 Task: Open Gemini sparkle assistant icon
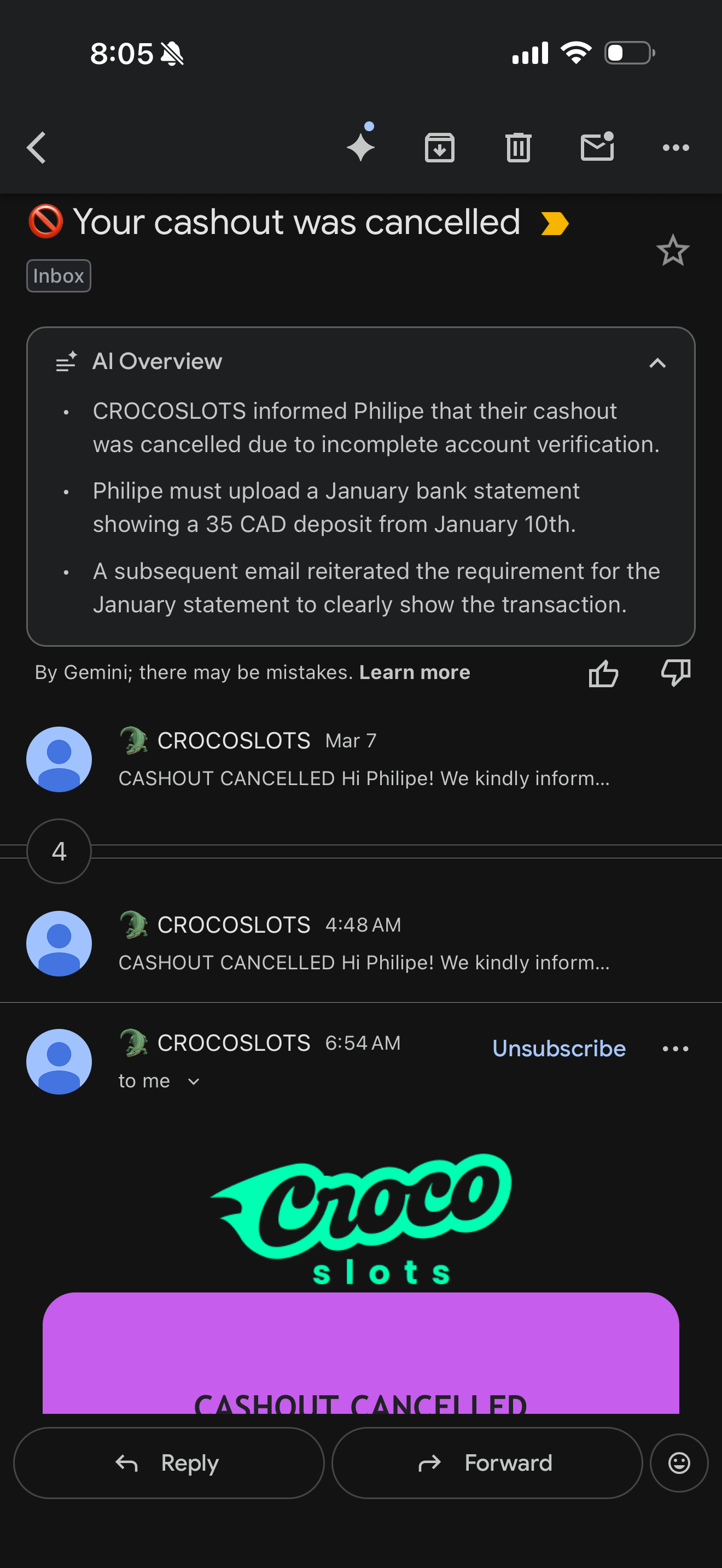361,147
